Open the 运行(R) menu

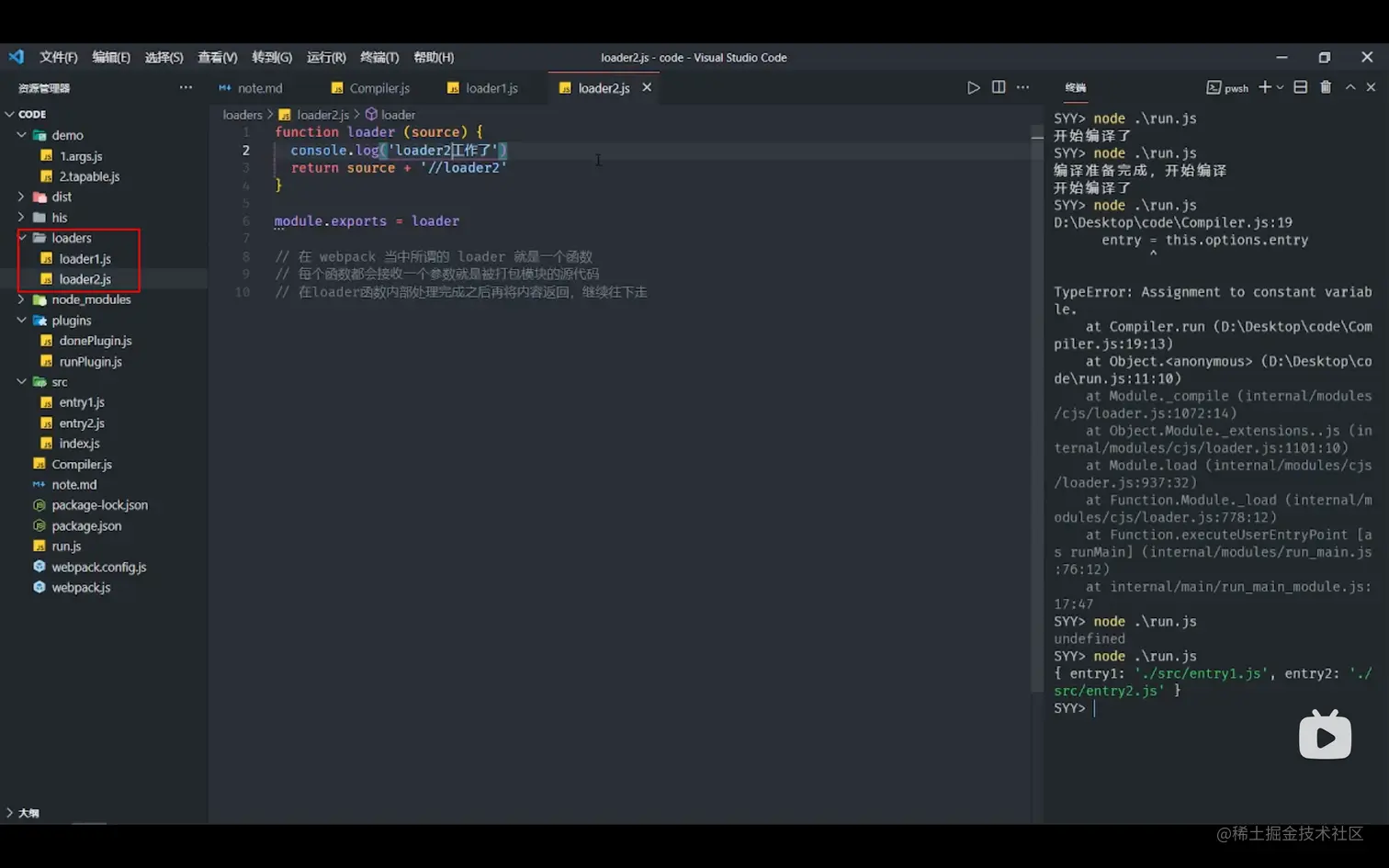pyautogui.click(x=326, y=57)
